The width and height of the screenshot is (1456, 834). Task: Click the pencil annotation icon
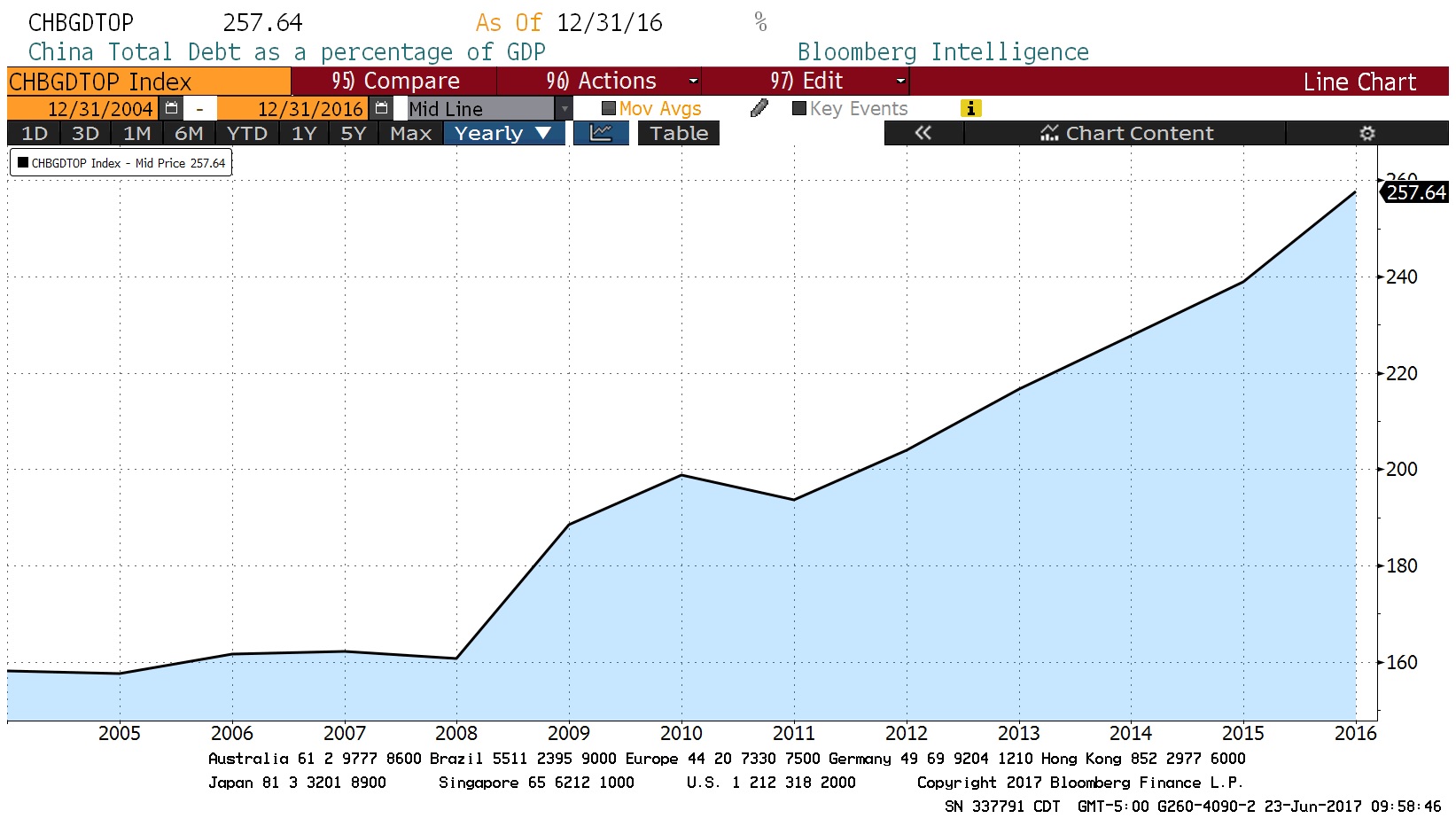point(759,108)
